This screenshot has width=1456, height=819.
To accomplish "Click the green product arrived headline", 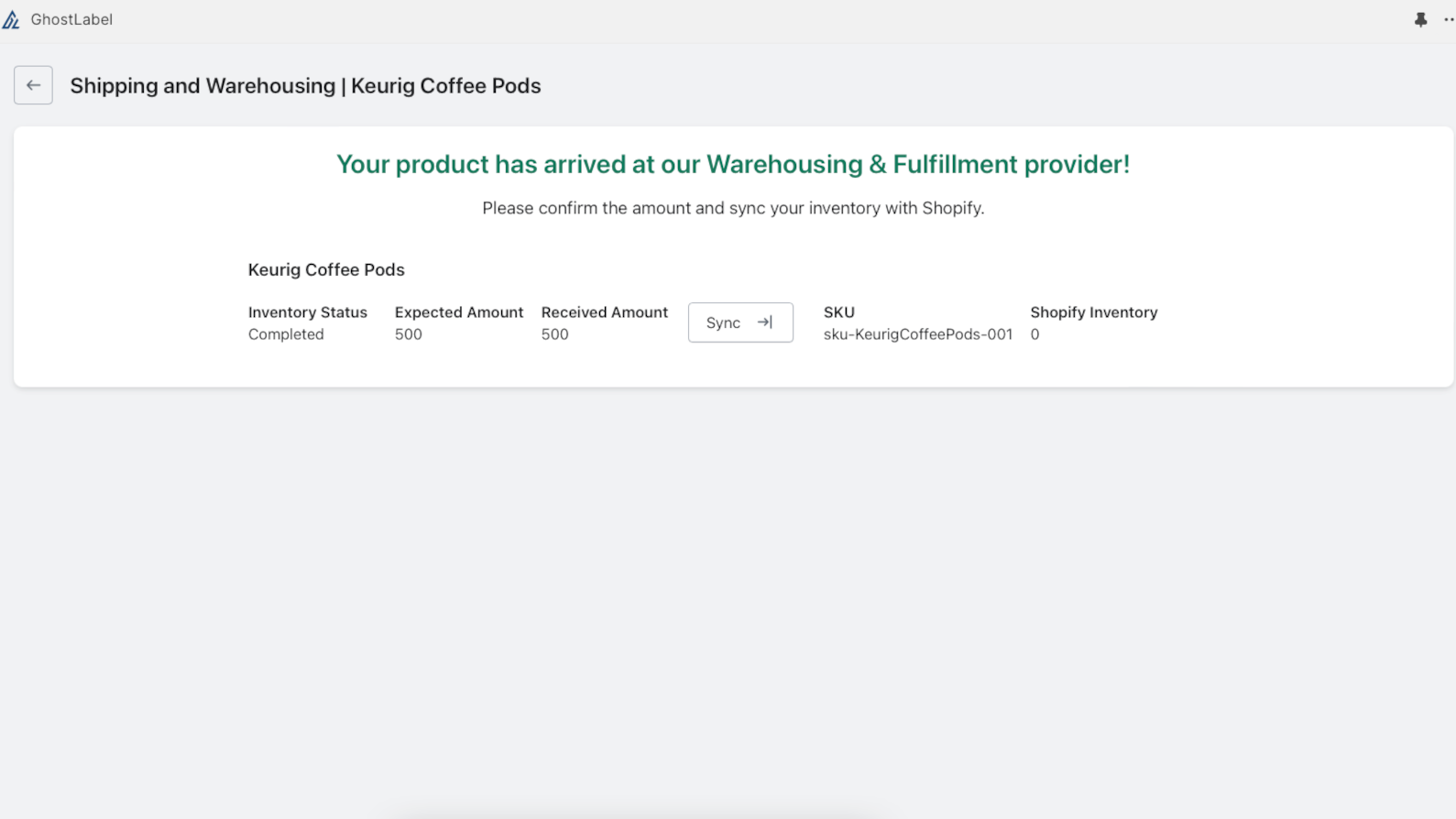I will [x=733, y=164].
